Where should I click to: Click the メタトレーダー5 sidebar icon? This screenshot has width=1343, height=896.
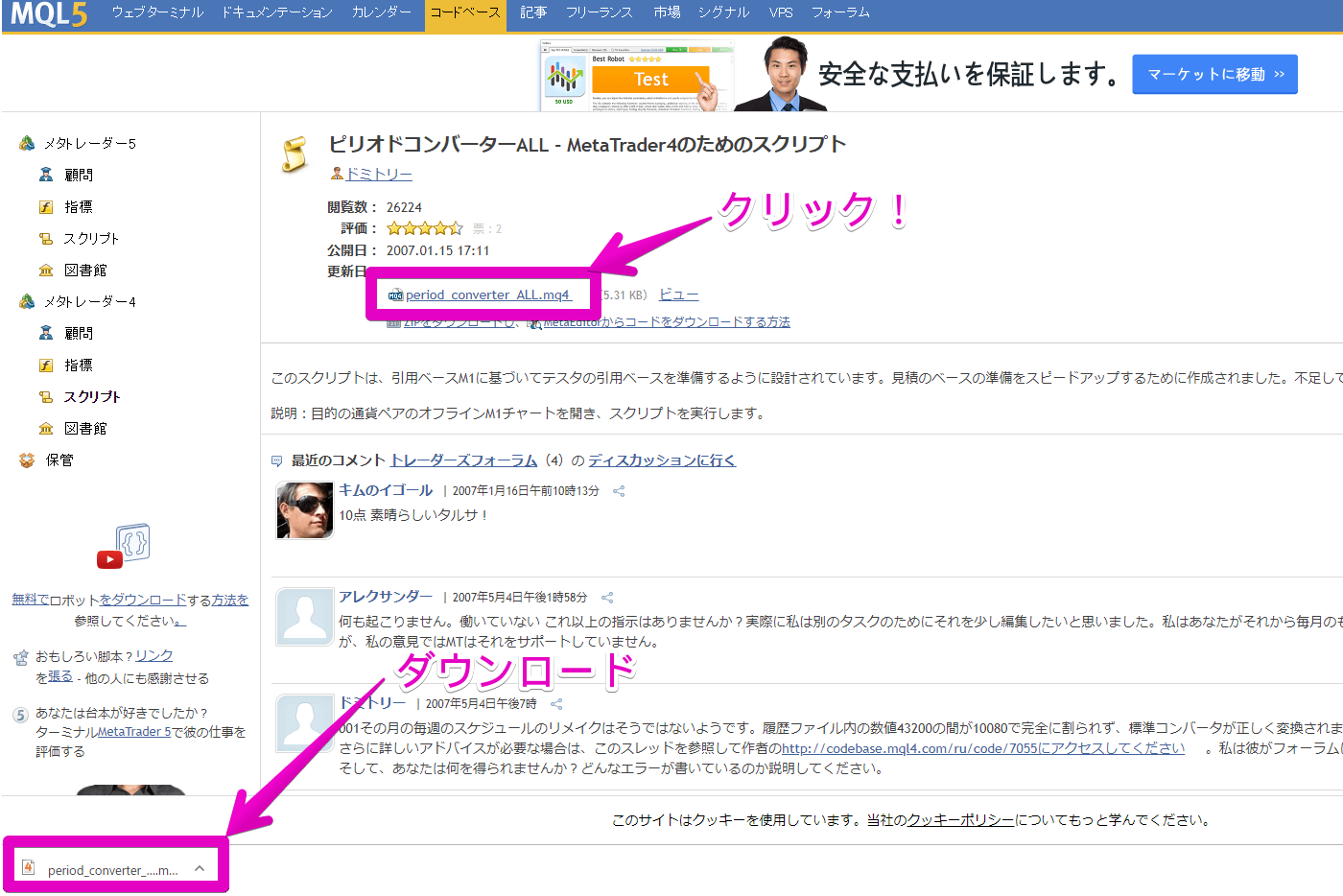point(27,143)
